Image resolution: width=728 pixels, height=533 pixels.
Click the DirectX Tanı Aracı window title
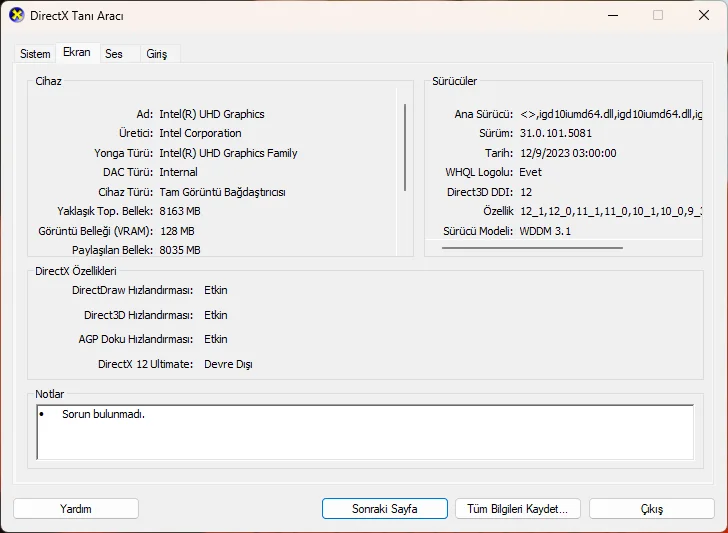[x=77, y=16]
